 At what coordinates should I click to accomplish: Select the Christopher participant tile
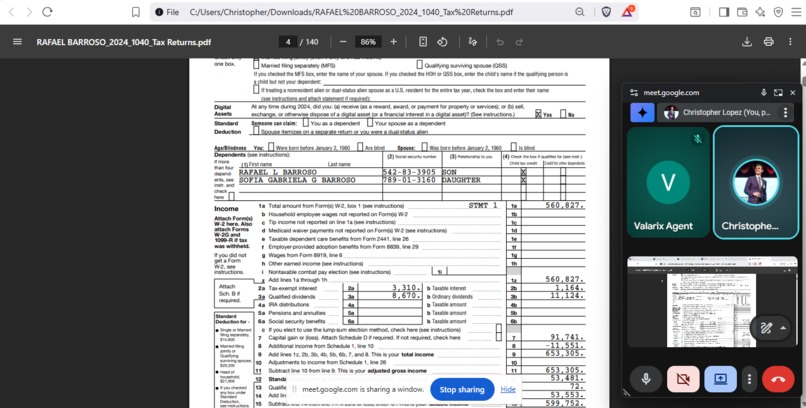tap(756, 182)
